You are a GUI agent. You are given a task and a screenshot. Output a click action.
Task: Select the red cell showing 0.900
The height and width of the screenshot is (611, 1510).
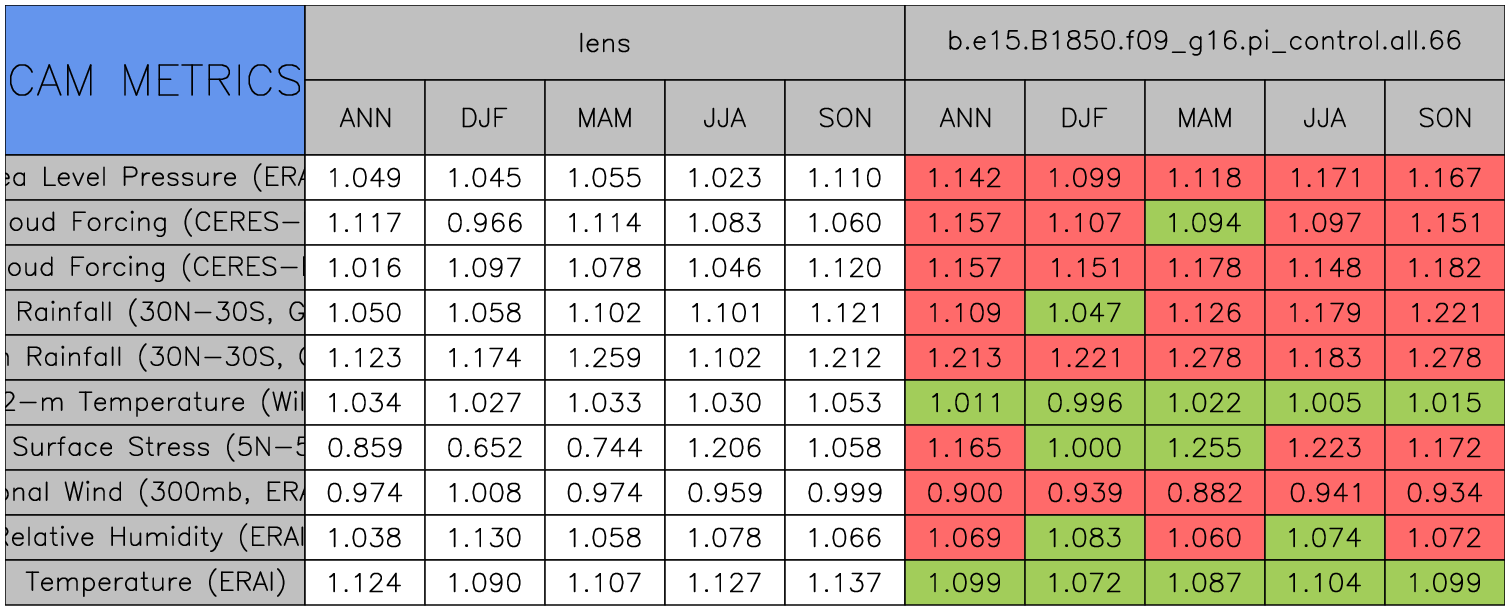964,493
